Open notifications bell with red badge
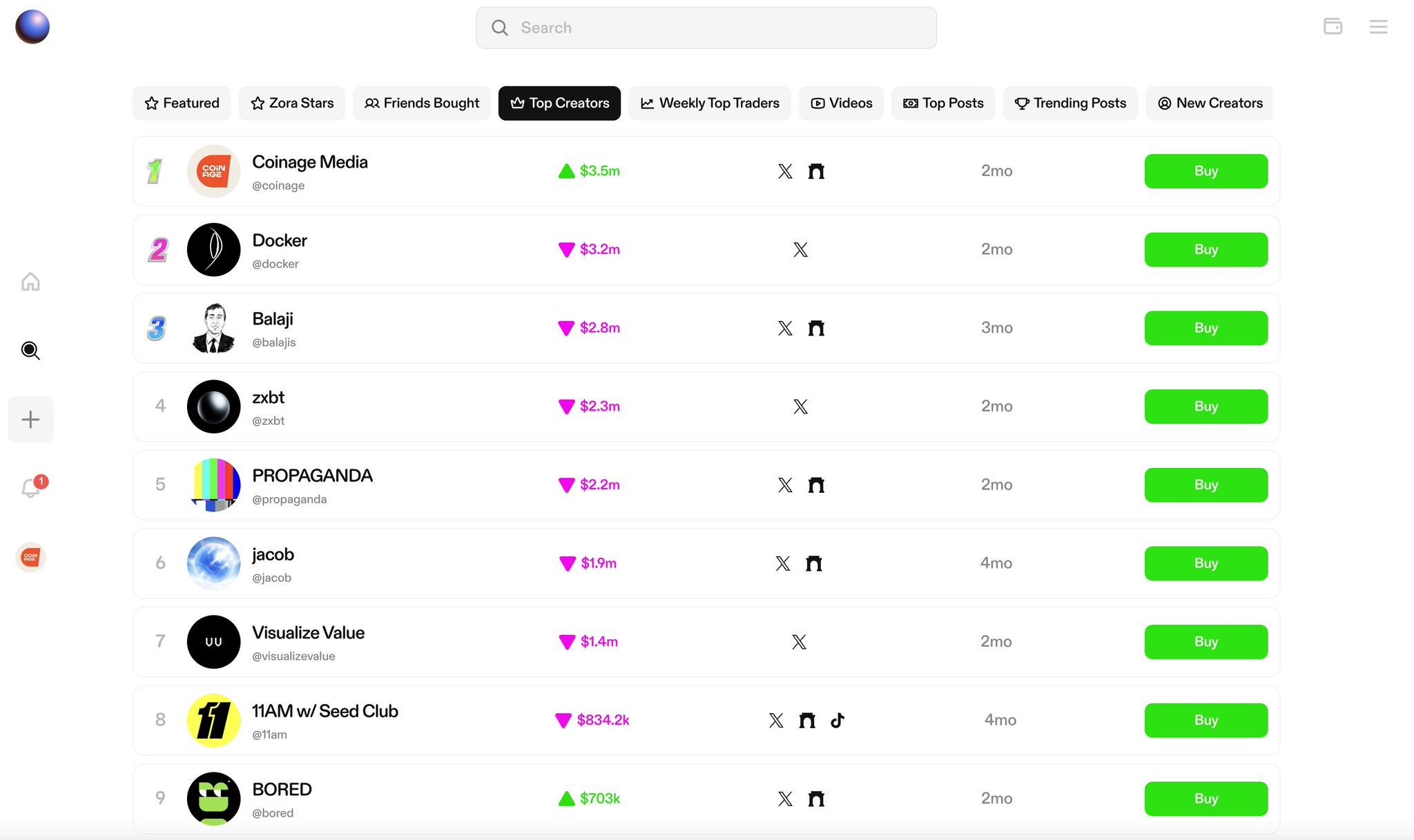Image resolution: width=1414 pixels, height=840 pixels. click(x=30, y=488)
